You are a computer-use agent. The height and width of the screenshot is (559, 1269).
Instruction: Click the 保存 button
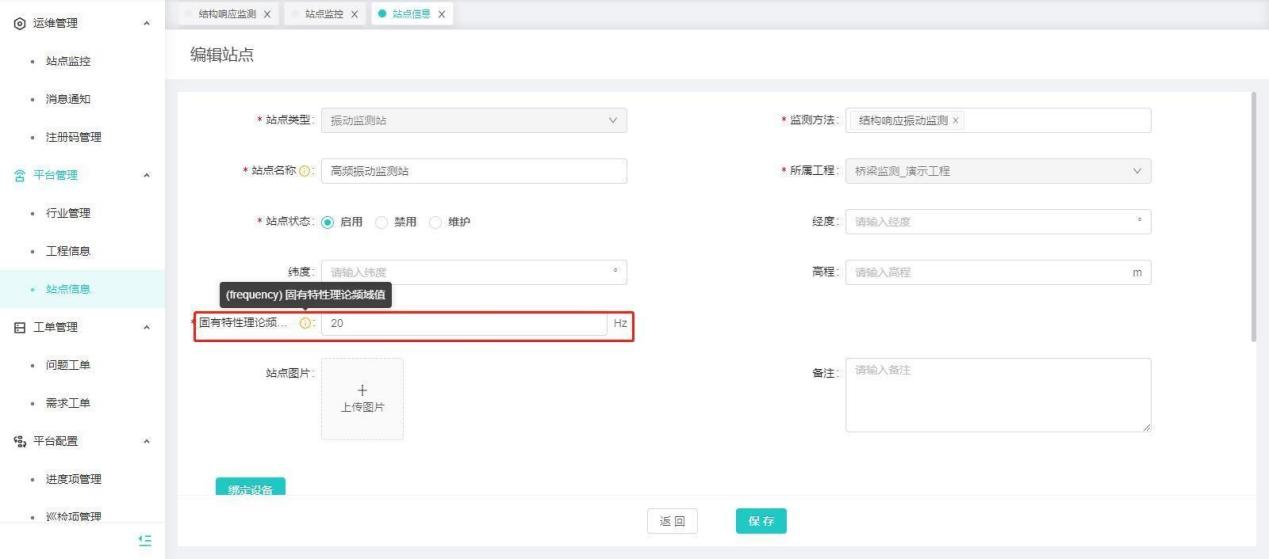click(761, 521)
